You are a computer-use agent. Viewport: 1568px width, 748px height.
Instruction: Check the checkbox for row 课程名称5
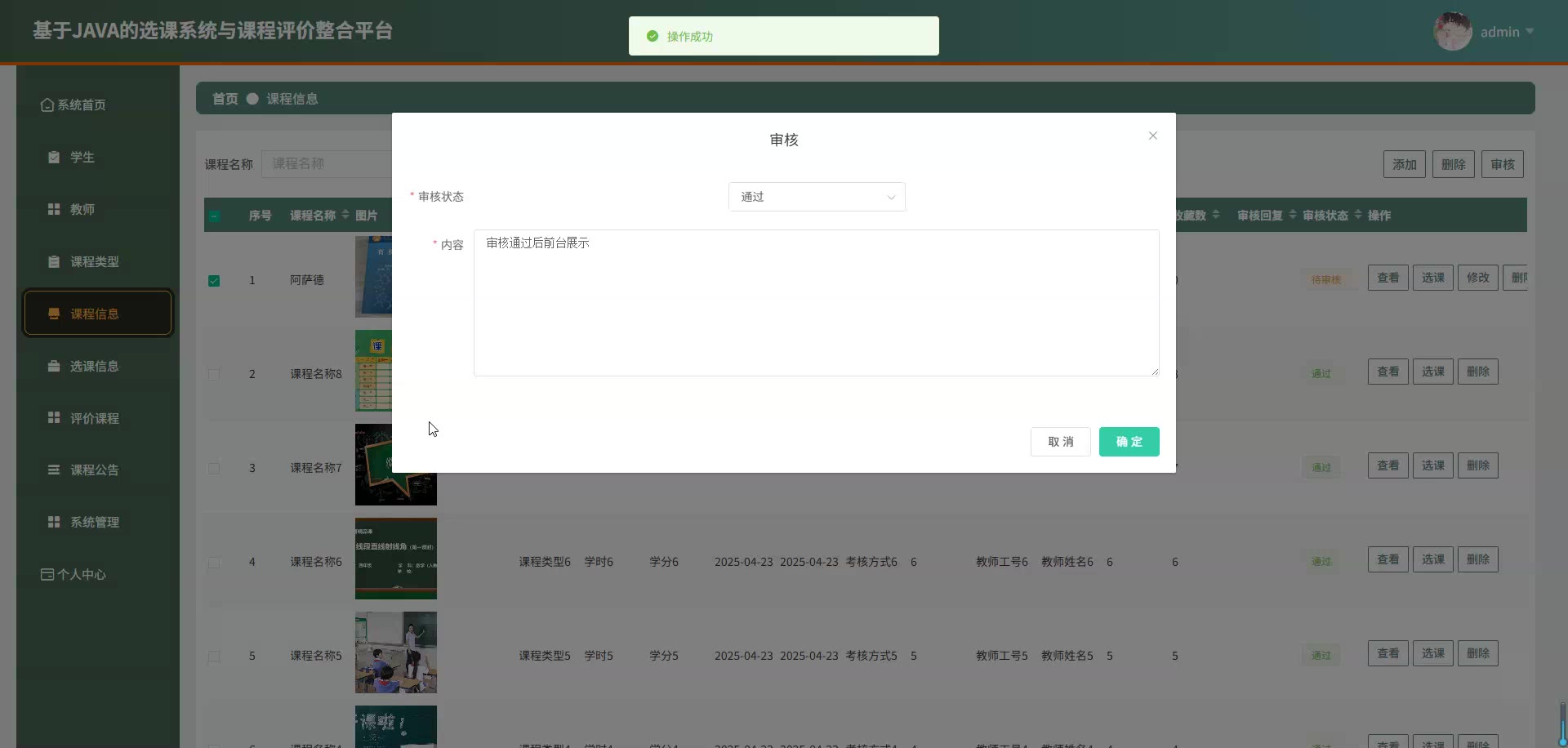214,657
